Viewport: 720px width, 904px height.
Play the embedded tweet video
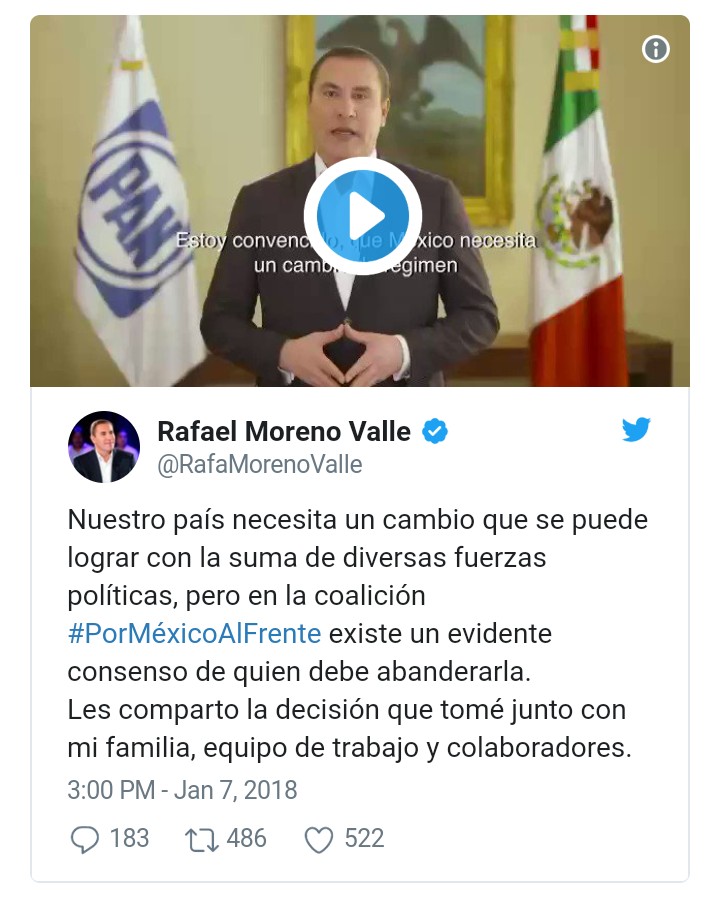tap(363, 216)
